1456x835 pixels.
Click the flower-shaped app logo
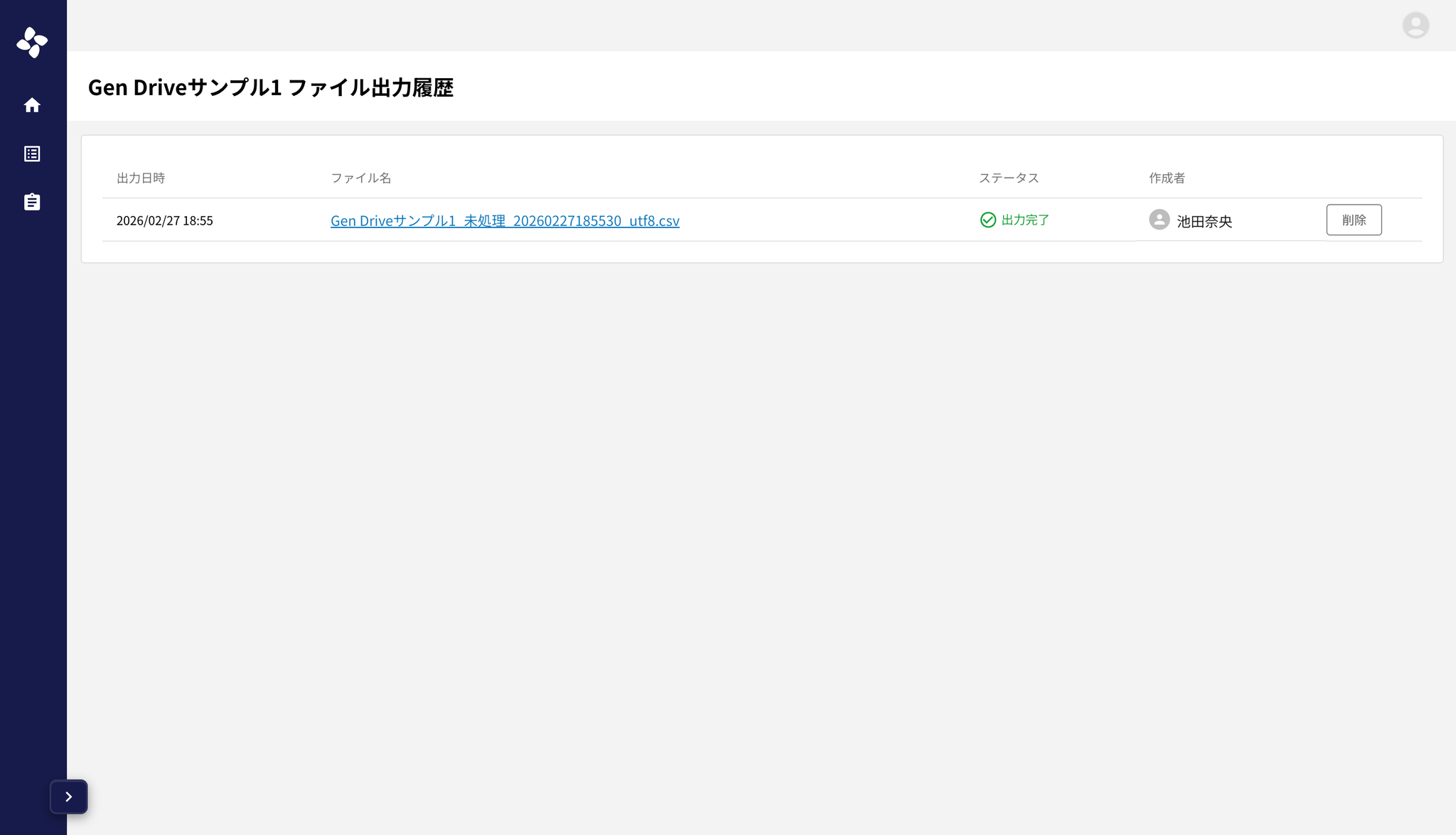click(x=32, y=43)
